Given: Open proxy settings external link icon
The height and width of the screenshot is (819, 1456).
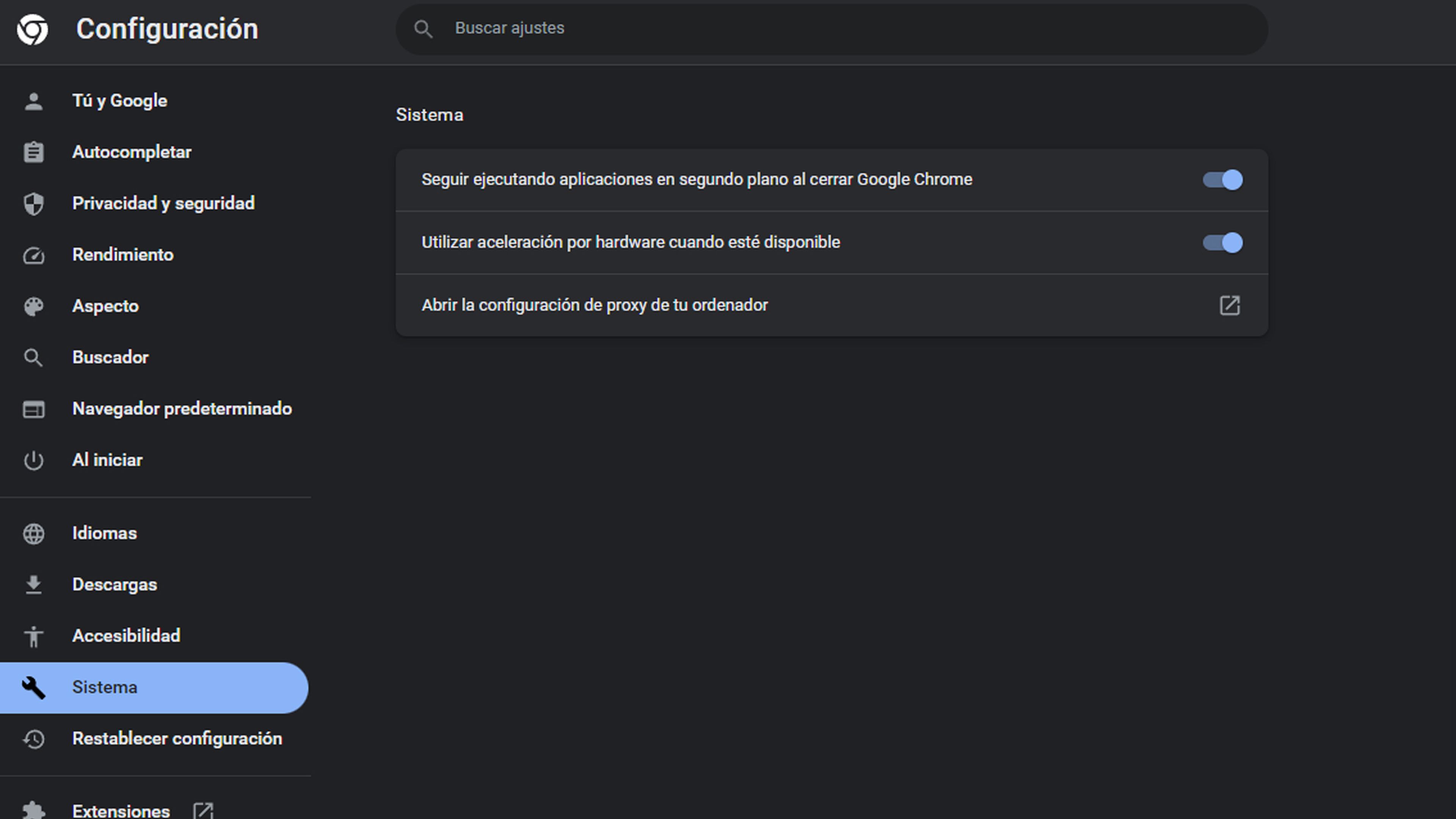Looking at the screenshot, I should (1229, 306).
